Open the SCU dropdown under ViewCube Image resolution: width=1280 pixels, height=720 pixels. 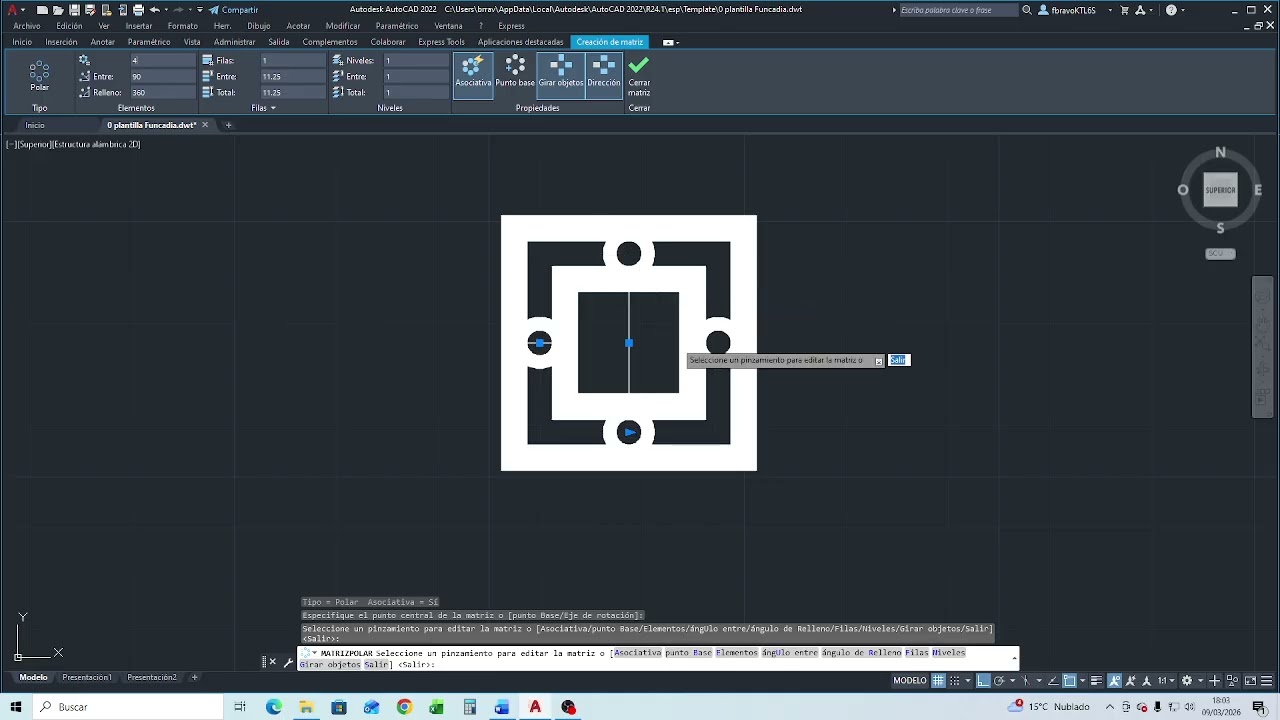[1220, 253]
